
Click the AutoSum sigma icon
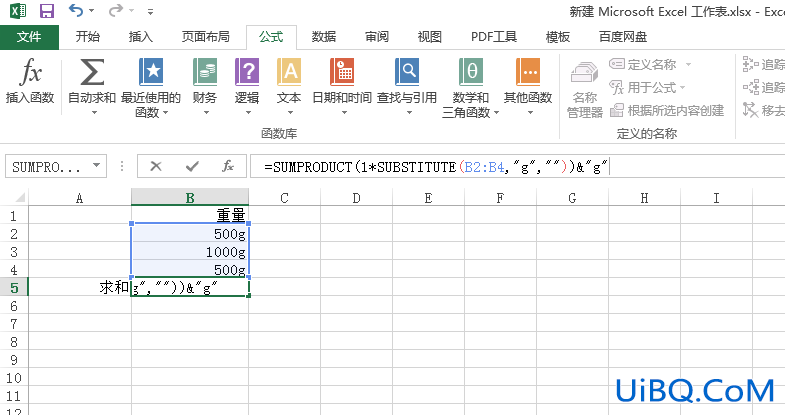92,72
